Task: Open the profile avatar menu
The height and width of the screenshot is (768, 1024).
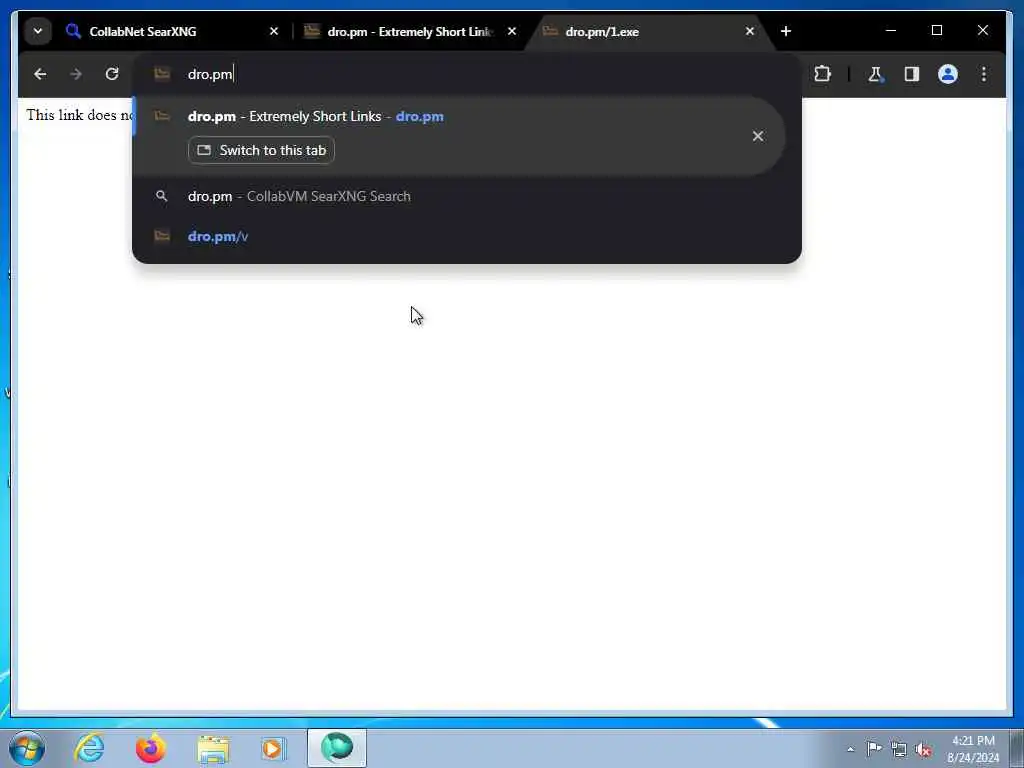Action: click(948, 74)
